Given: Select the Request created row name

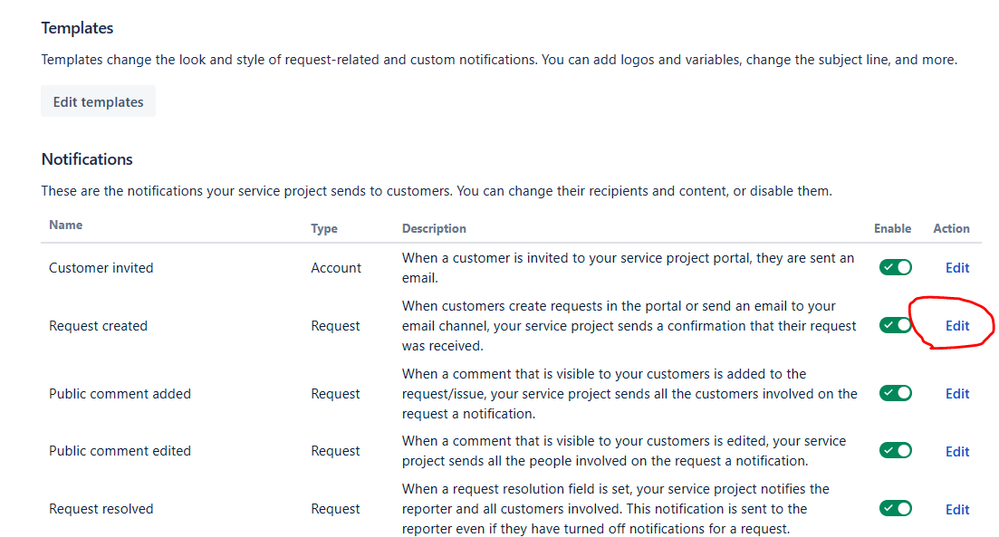Looking at the screenshot, I should click(x=98, y=326).
